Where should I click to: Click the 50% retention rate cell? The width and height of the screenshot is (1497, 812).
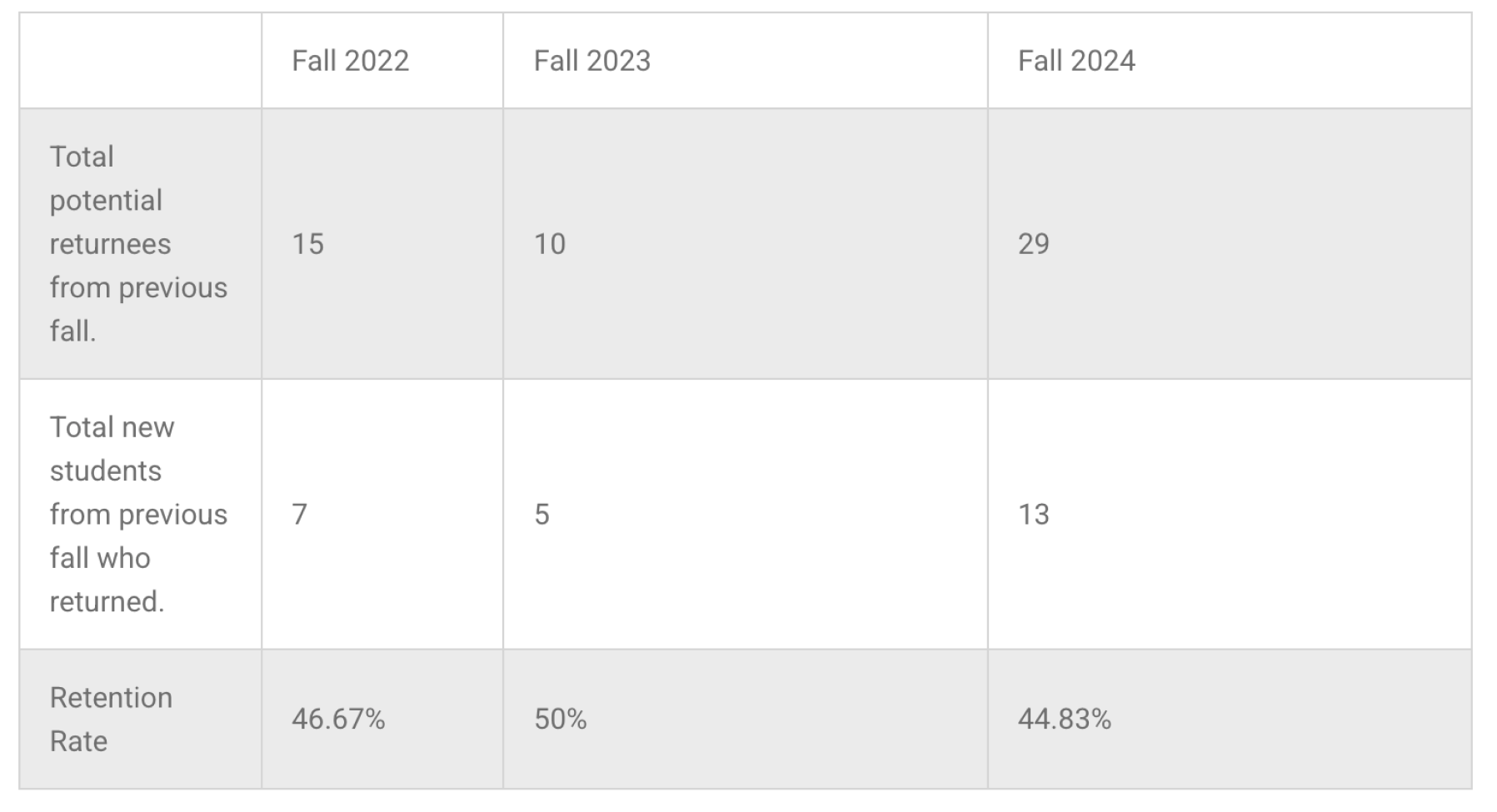[561, 720]
